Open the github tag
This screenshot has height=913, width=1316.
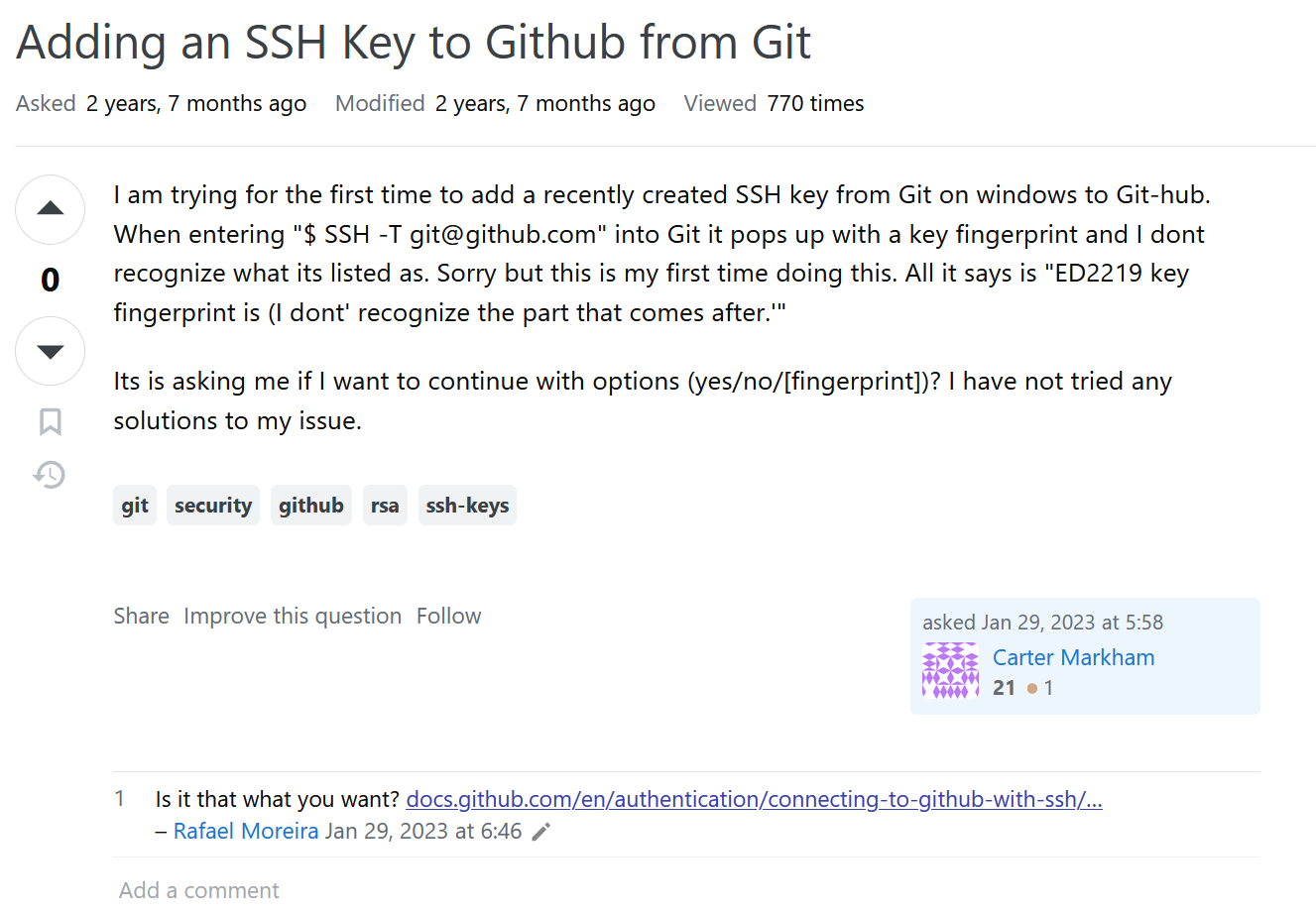pos(310,506)
